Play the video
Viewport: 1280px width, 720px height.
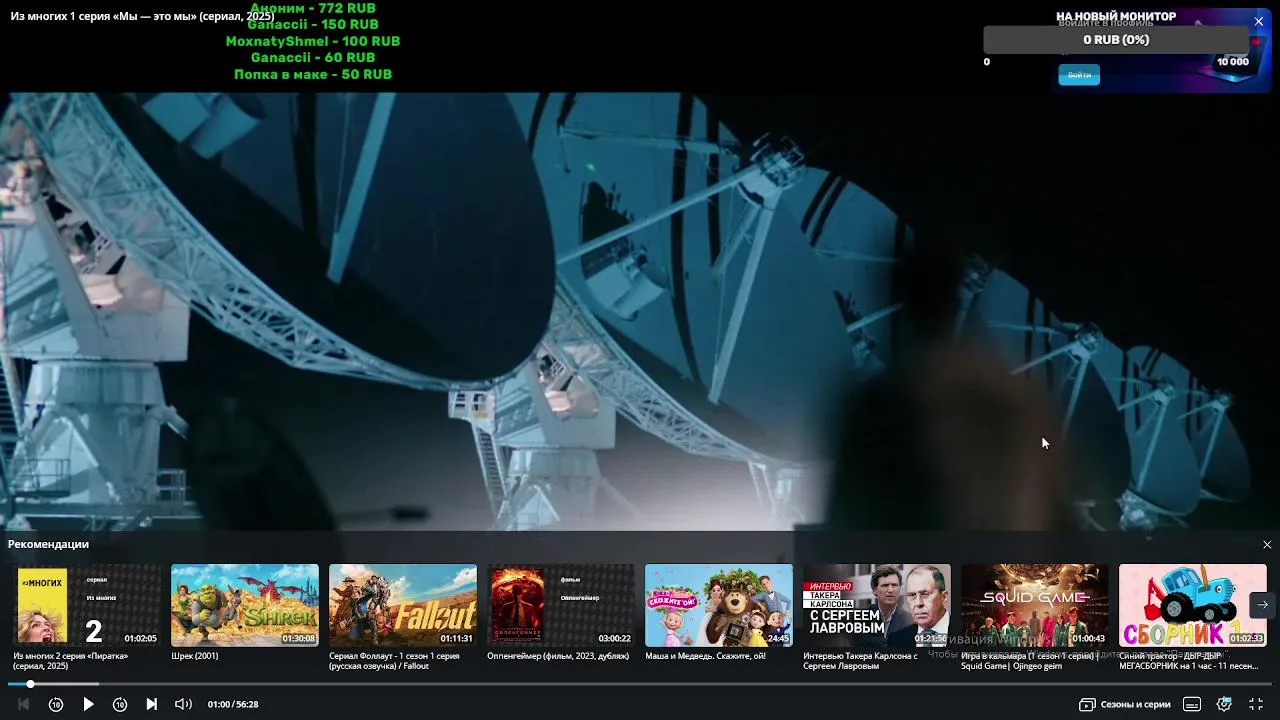(x=88, y=704)
